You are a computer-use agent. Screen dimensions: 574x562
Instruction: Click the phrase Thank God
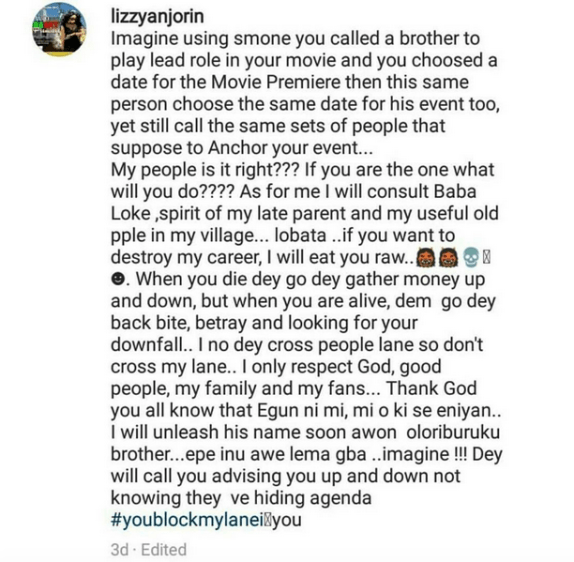(432, 388)
